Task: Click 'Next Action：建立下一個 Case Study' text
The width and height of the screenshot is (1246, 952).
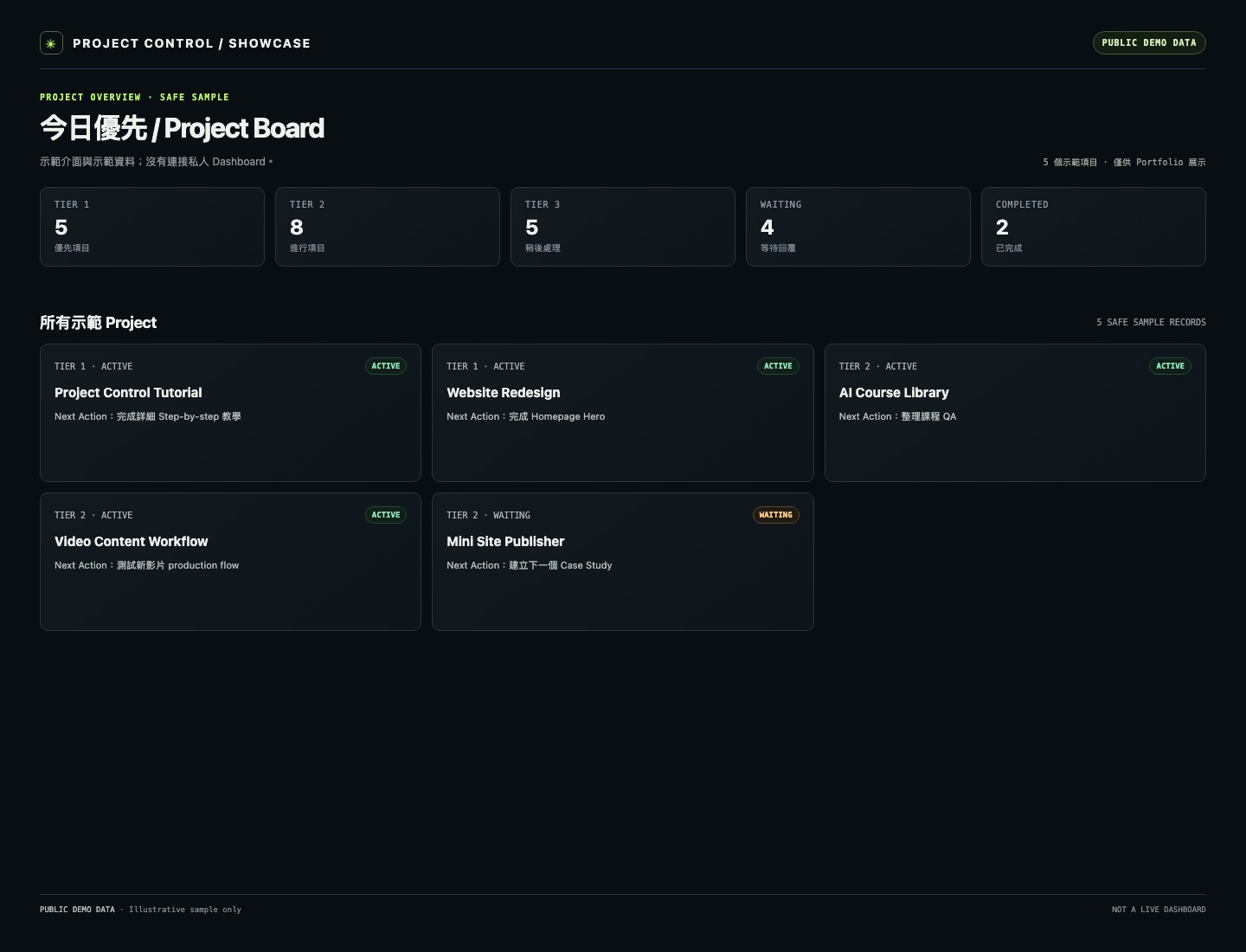Action: pyautogui.click(x=530, y=565)
